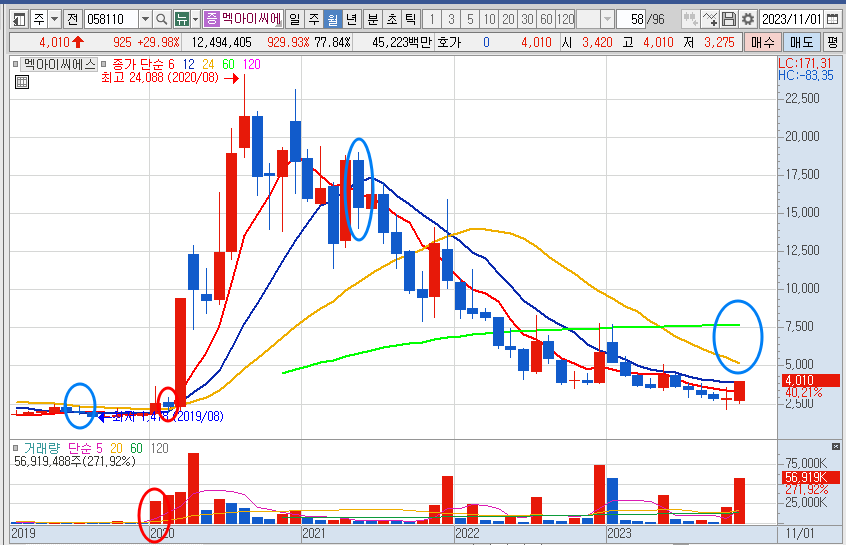Switch to 틱 tick chart
Image resolution: width=846 pixels, height=545 pixels.
pyautogui.click(x=411, y=20)
